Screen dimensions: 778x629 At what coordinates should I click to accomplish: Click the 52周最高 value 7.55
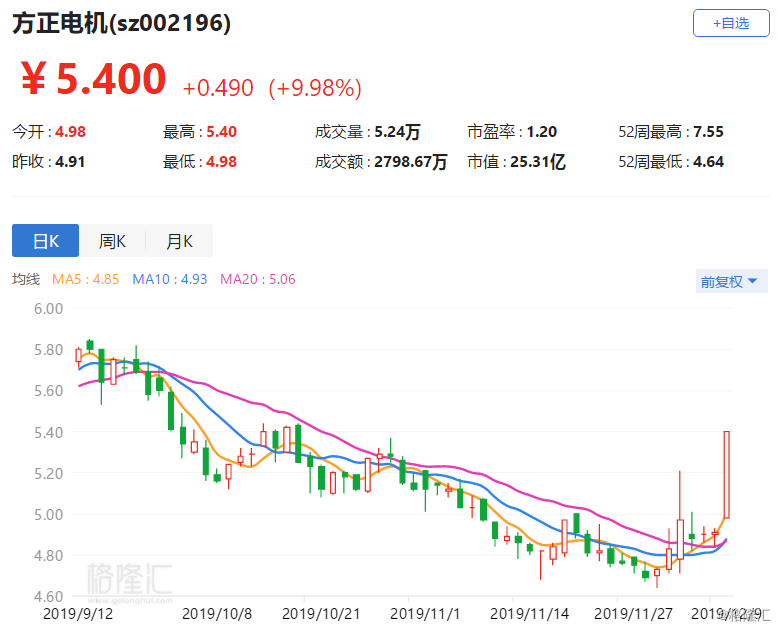tap(709, 132)
